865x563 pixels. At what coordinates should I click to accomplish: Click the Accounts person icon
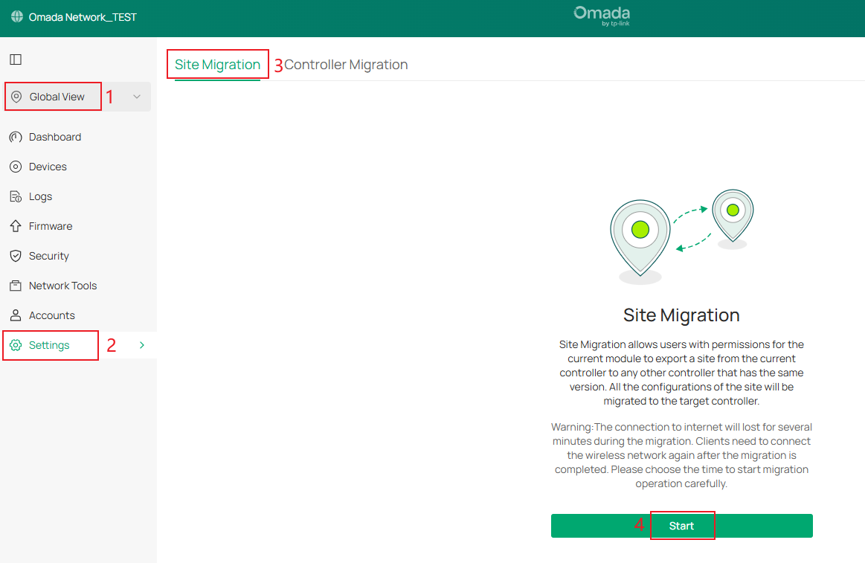pyautogui.click(x=15, y=315)
